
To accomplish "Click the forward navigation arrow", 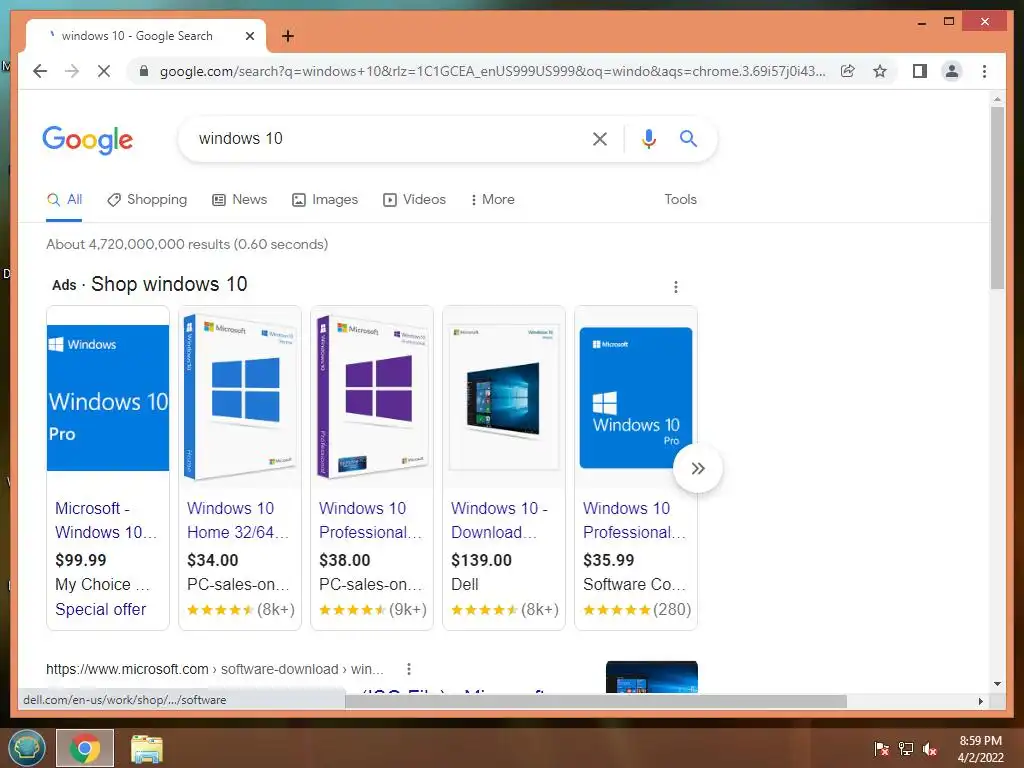I will pos(72,71).
